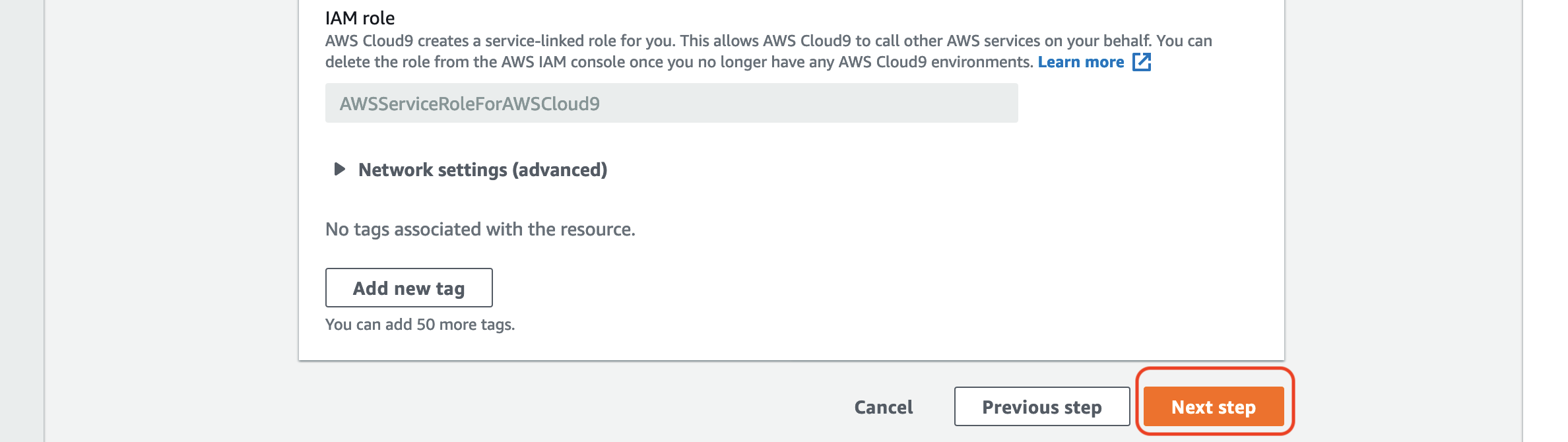The image size is (1568, 442).
Task: Continue with the orange Next step button
Action: 1214,406
